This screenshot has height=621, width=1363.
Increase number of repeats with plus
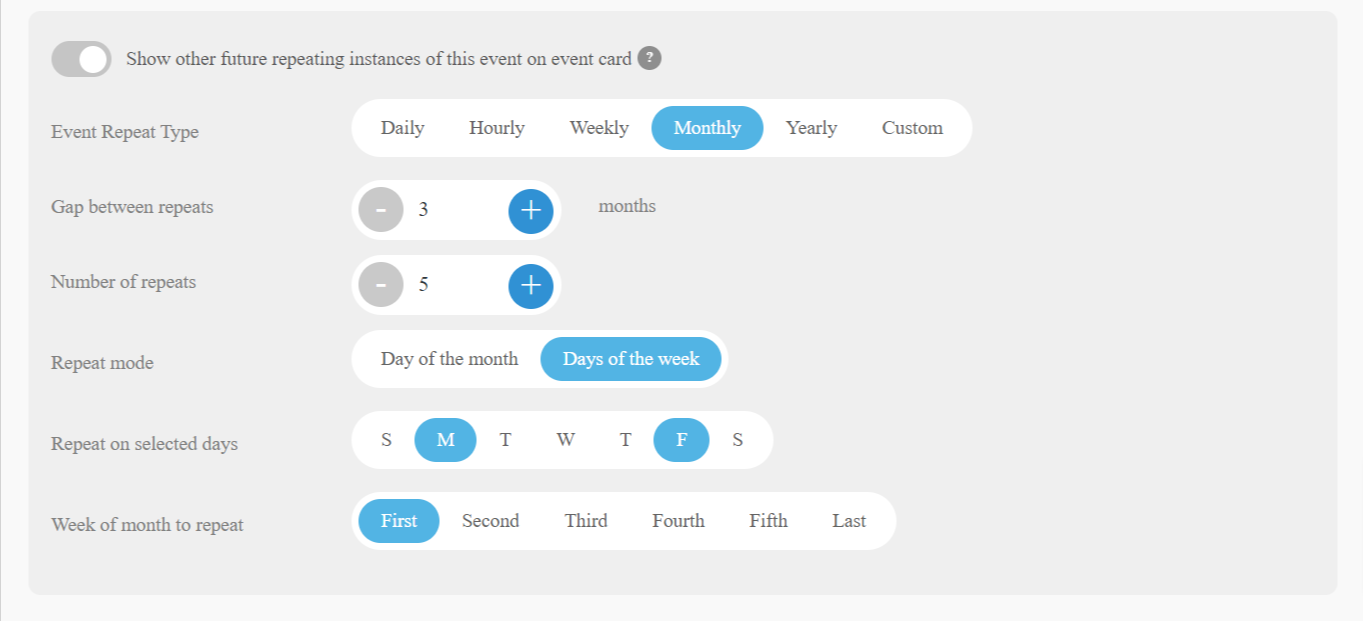(x=531, y=285)
